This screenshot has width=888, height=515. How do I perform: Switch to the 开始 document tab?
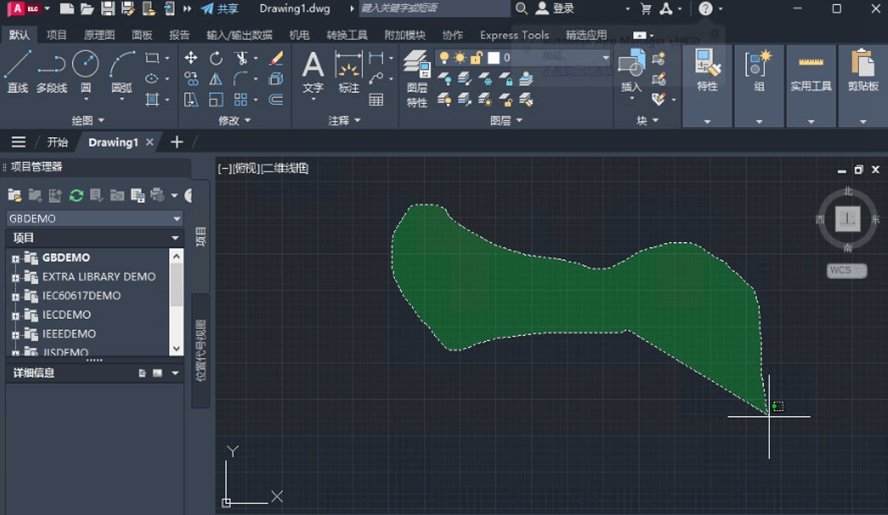coord(57,142)
